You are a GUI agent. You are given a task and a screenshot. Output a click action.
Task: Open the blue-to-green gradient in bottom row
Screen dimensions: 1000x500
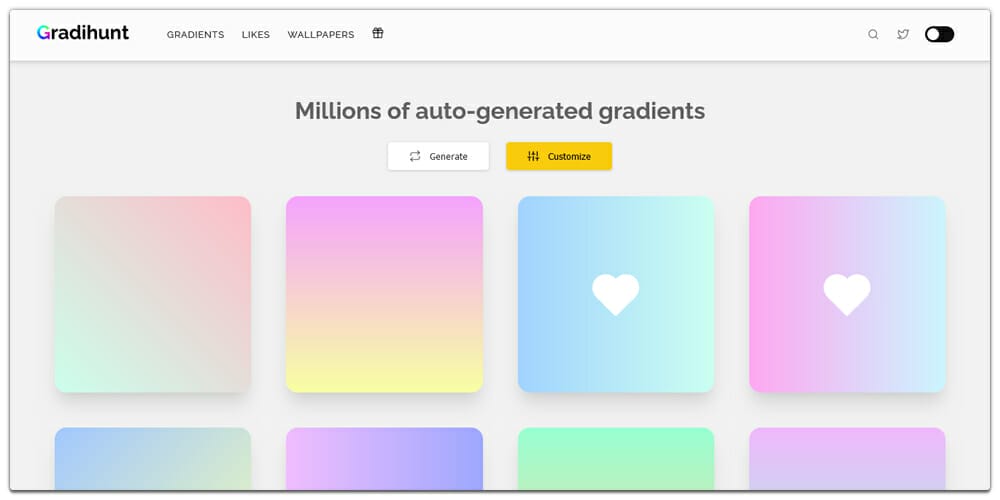pyautogui.click(x=153, y=459)
